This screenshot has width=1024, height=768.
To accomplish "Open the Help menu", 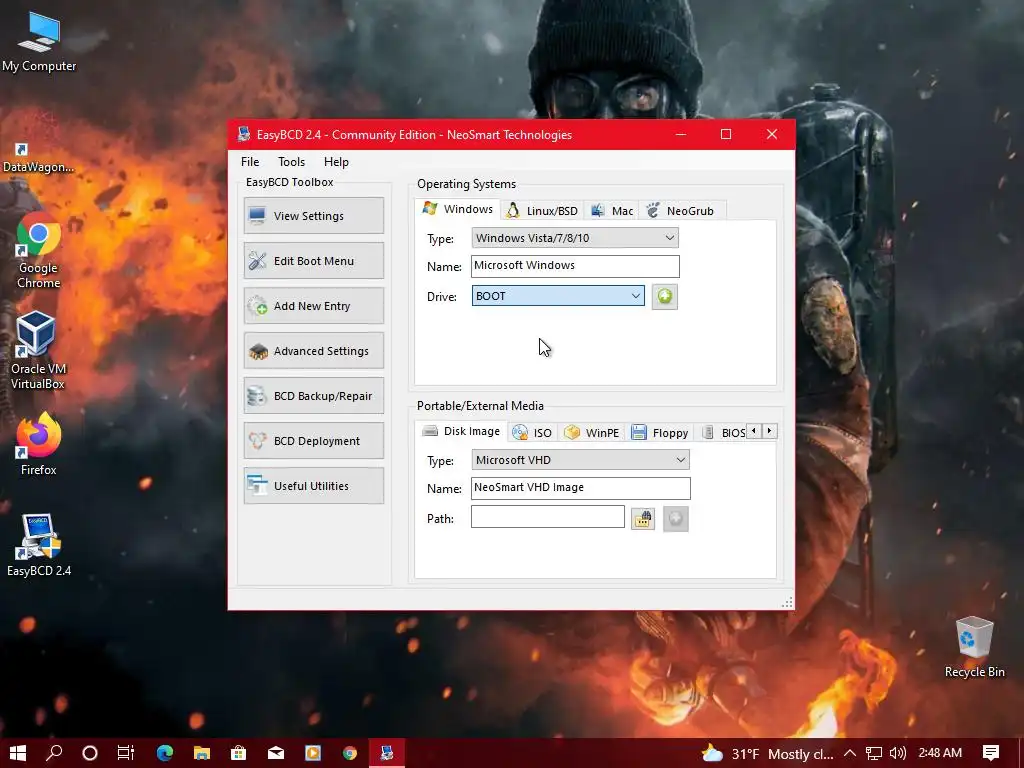I will (x=336, y=162).
